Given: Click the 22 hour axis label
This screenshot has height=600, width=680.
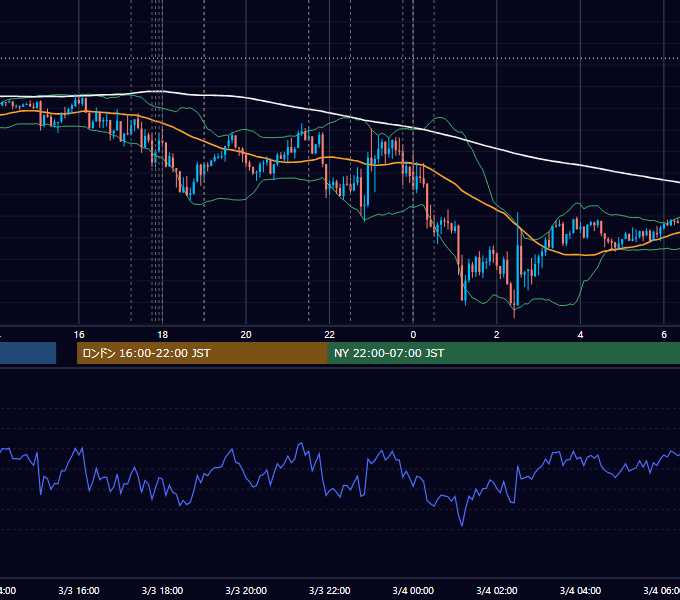Looking at the screenshot, I should point(330,335).
